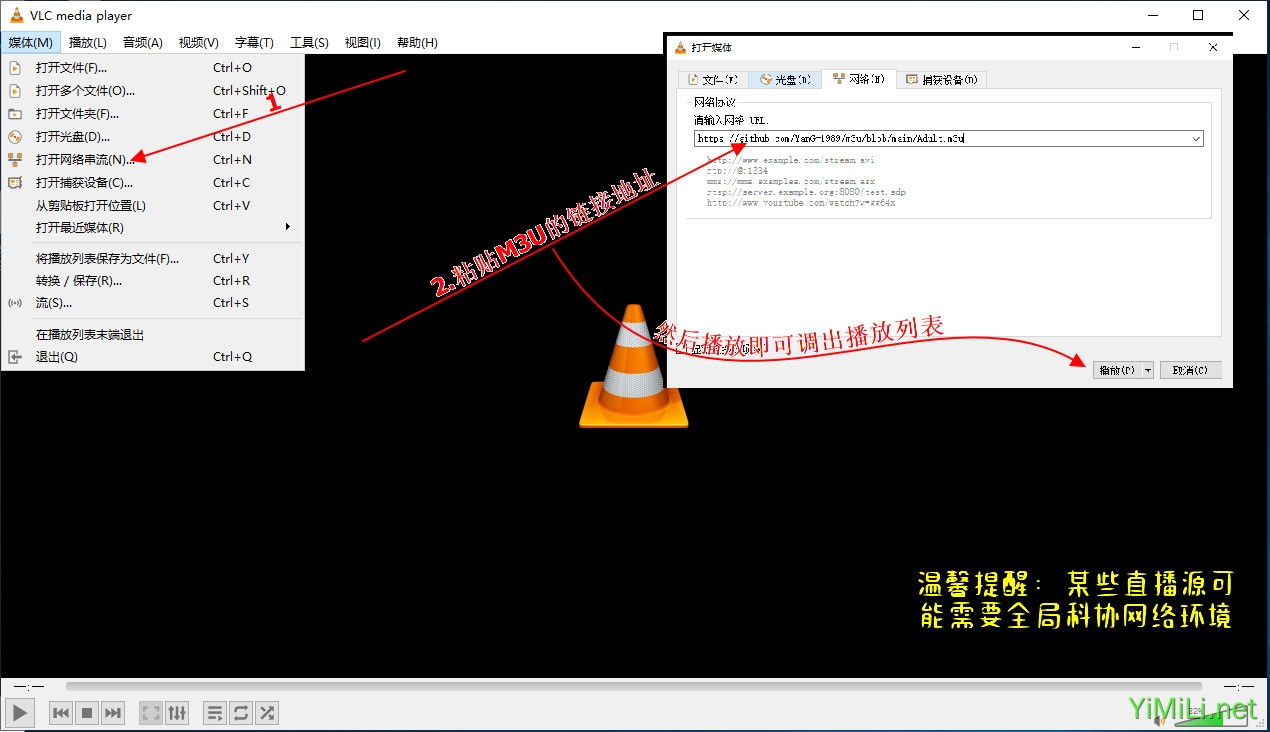Start playback with the Play button
Viewport: 1270px width, 732px height.
20,713
